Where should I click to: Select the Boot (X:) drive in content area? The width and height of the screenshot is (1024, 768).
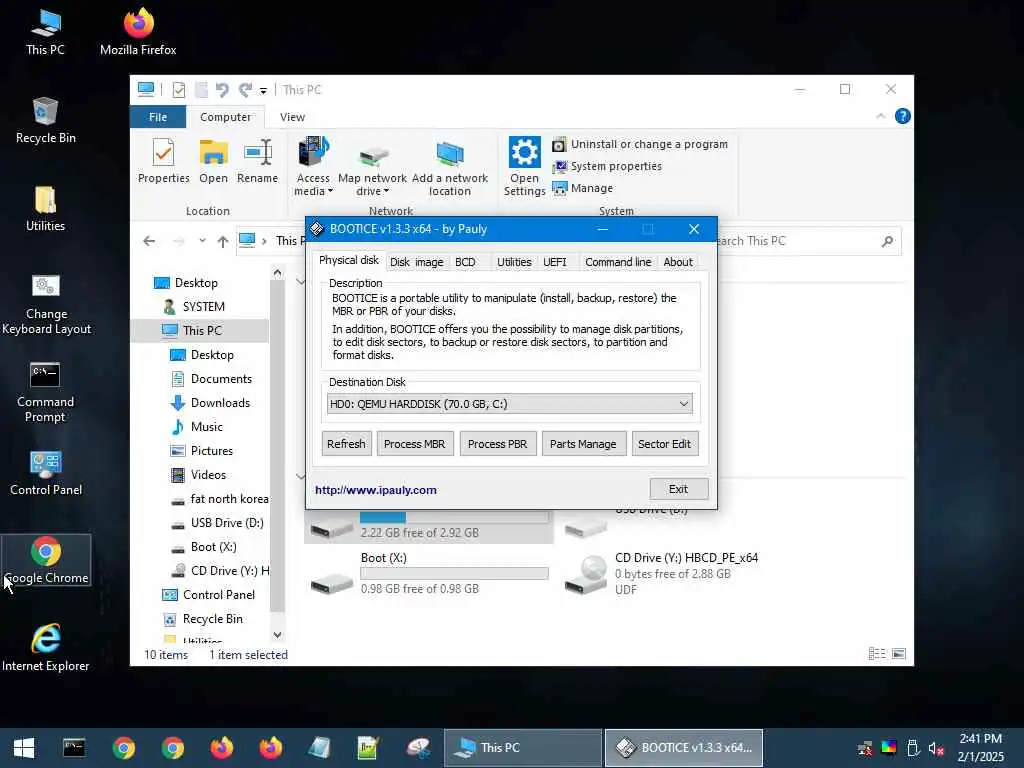(430, 573)
